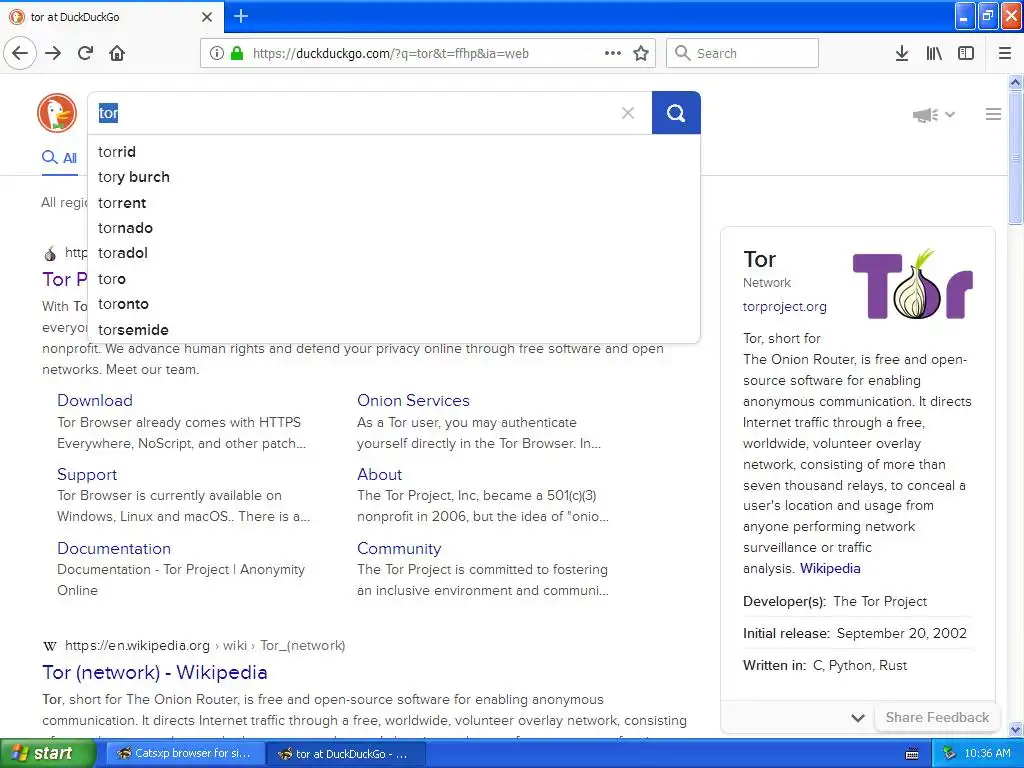Choose suggestion 'tory burch'
The width and height of the screenshot is (1024, 768).
[x=394, y=177]
